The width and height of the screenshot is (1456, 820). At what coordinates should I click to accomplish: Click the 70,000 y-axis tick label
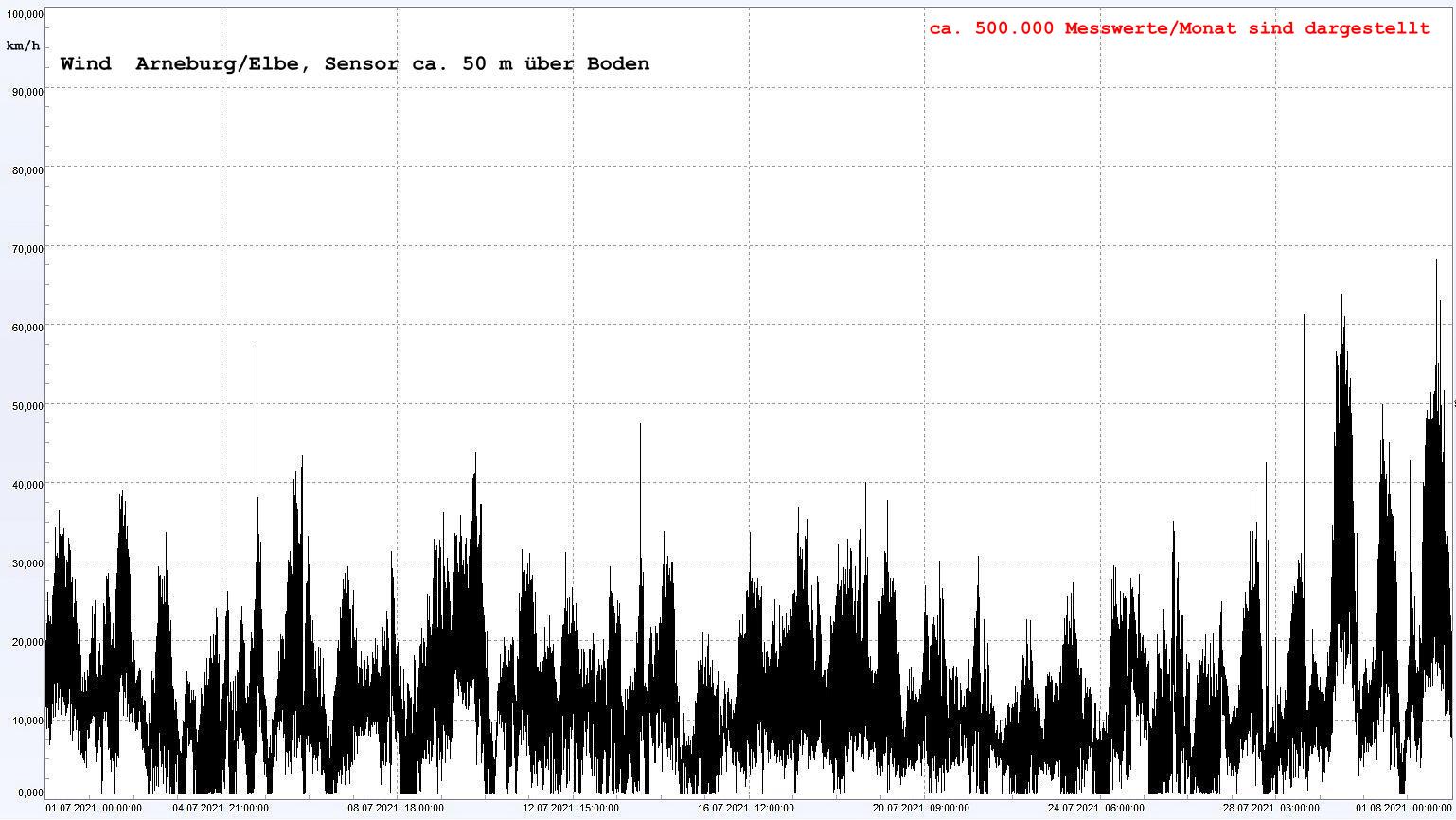coord(26,249)
